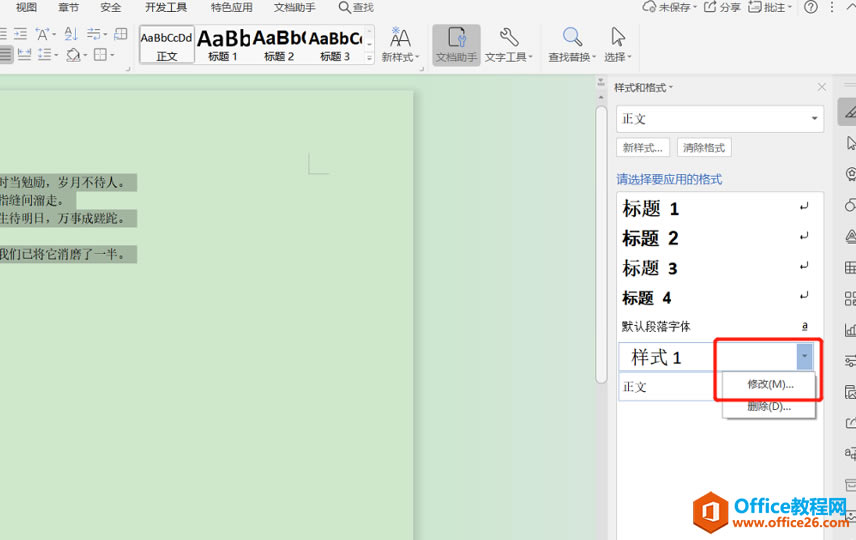This screenshot has height=540, width=856.
Task: Click the table frame icon next to Styles gallery
Action: coord(121,34)
